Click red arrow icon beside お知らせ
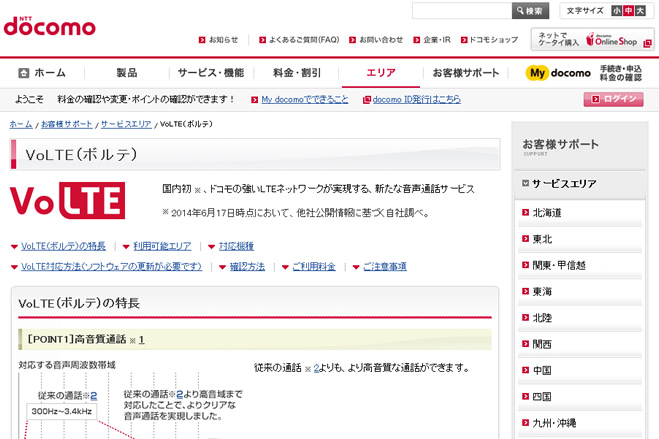The width and height of the screenshot is (659, 439). [x=202, y=40]
